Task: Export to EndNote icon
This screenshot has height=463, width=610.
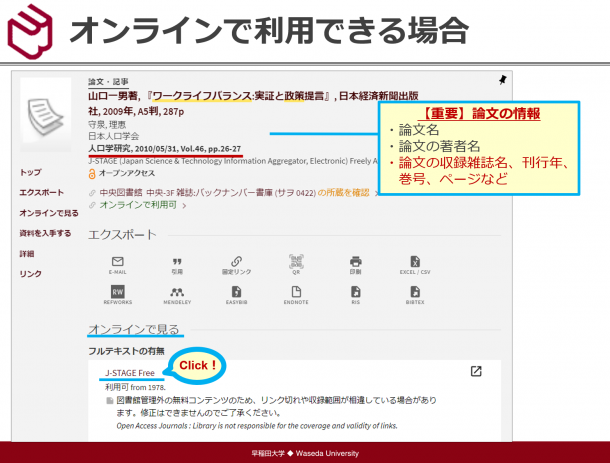Action: (x=296, y=291)
